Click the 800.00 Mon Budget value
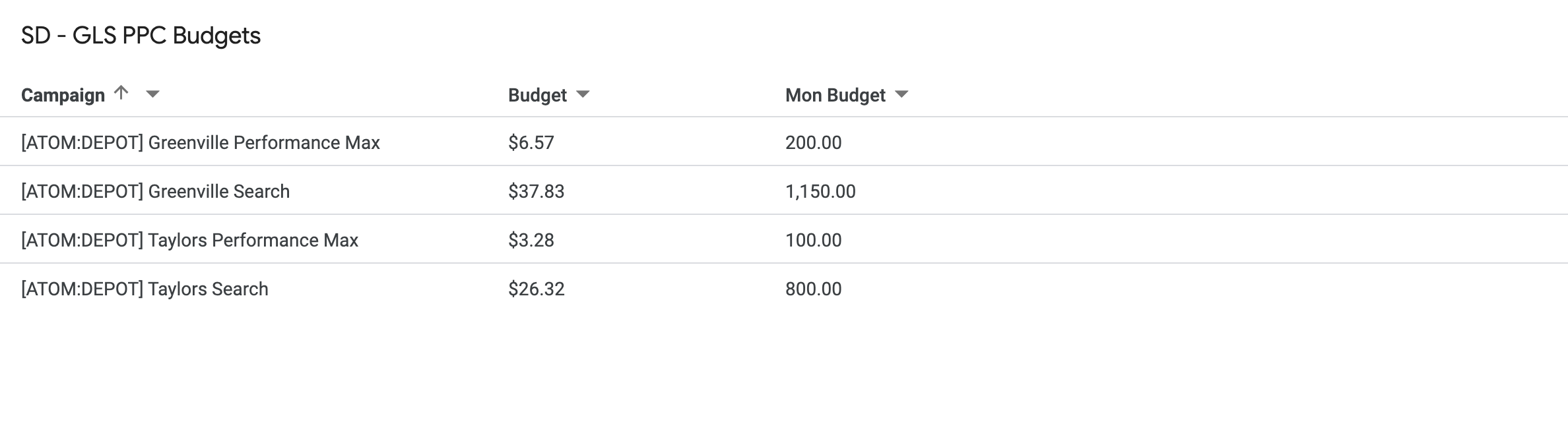The image size is (1568, 443). (x=812, y=289)
